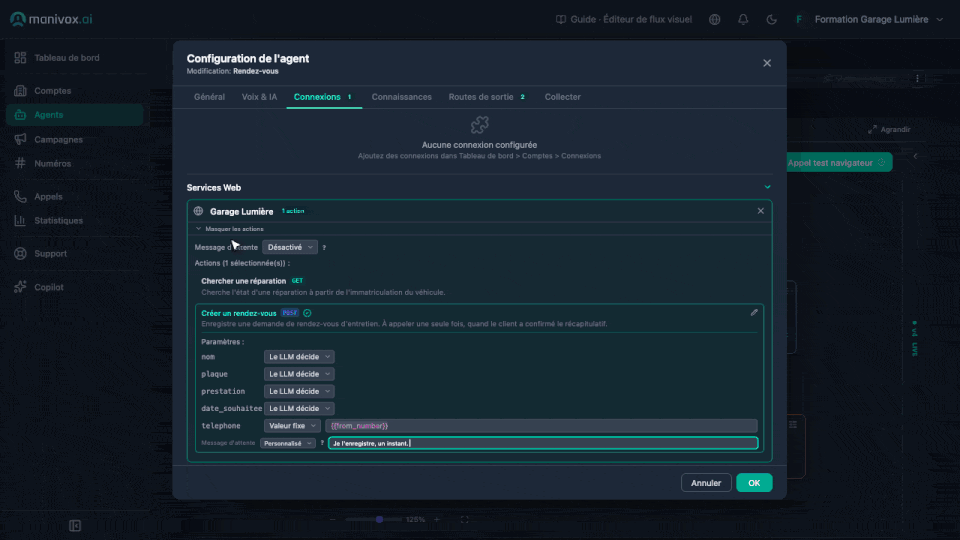960x540 pixels.
Task: Switch to the Général tab
Action: [x=209, y=97]
